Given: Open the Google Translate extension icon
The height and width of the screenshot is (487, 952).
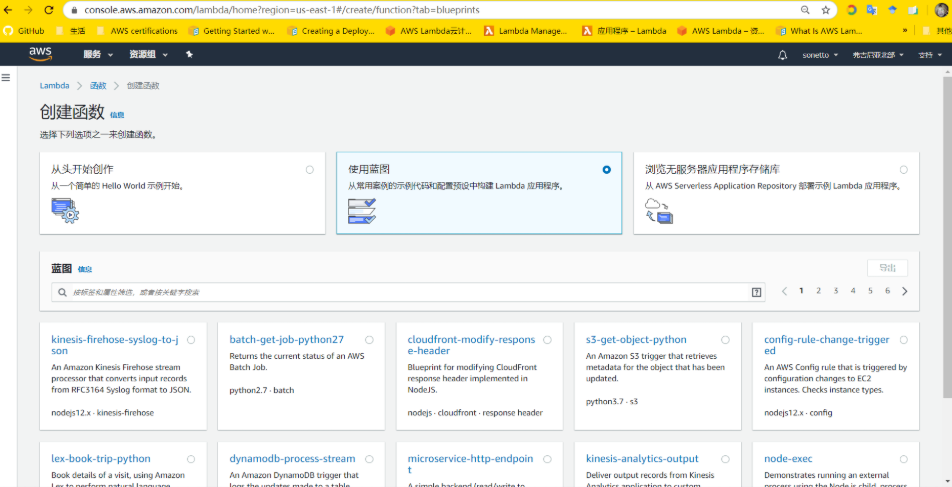Looking at the screenshot, I should pos(872,10).
